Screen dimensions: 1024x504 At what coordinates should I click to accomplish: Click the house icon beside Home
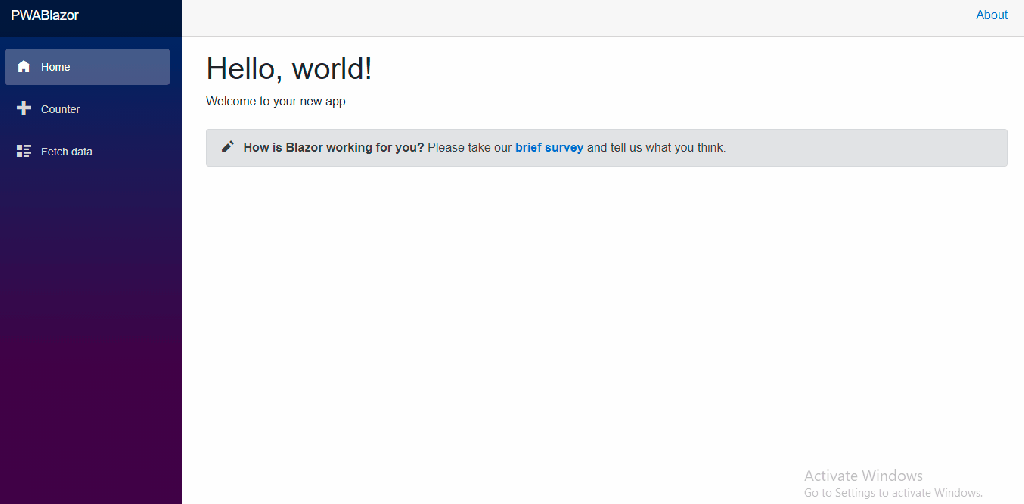pyautogui.click(x=24, y=67)
